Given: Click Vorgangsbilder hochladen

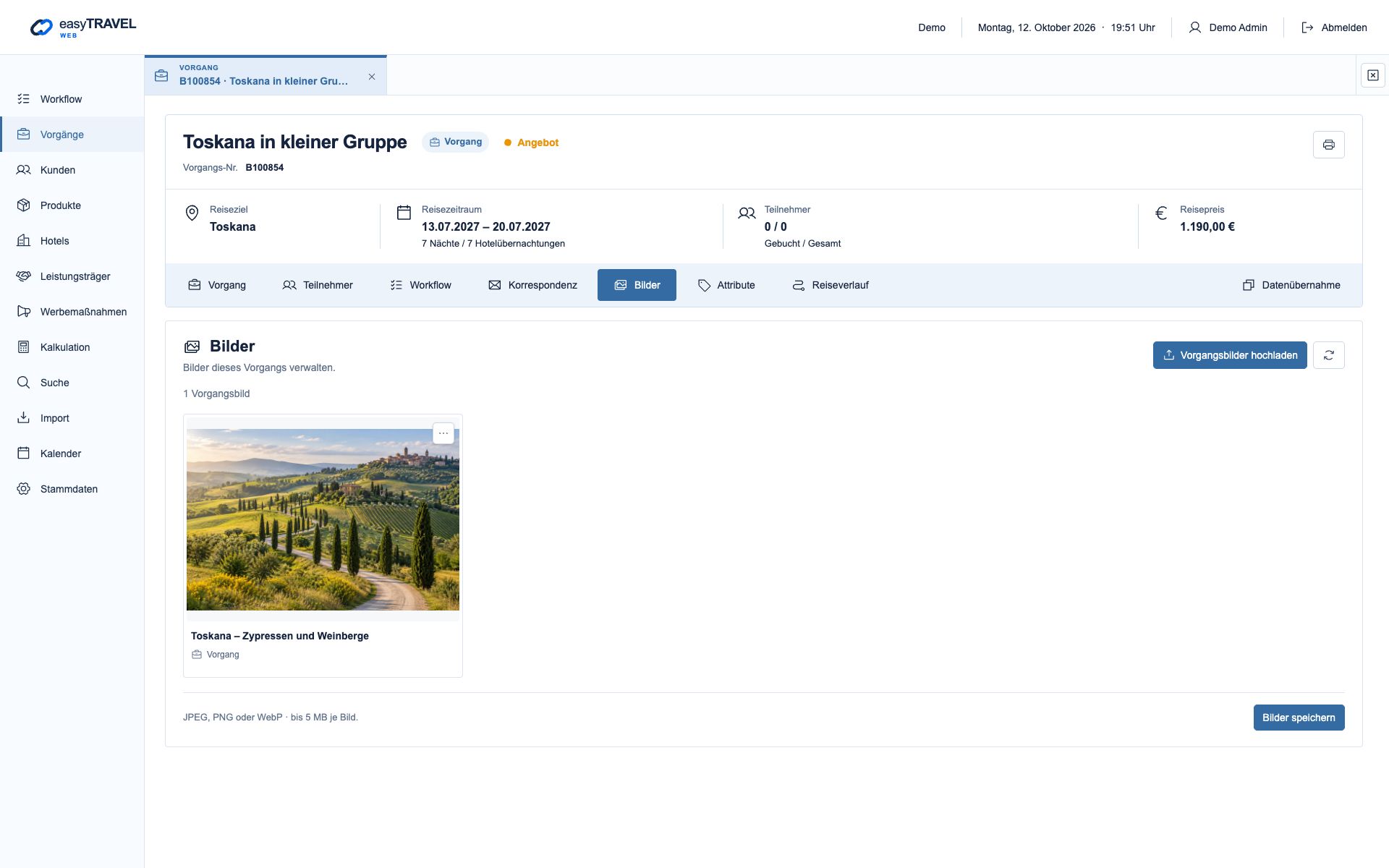Looking at the screenshot, I should coord(1230,355).
